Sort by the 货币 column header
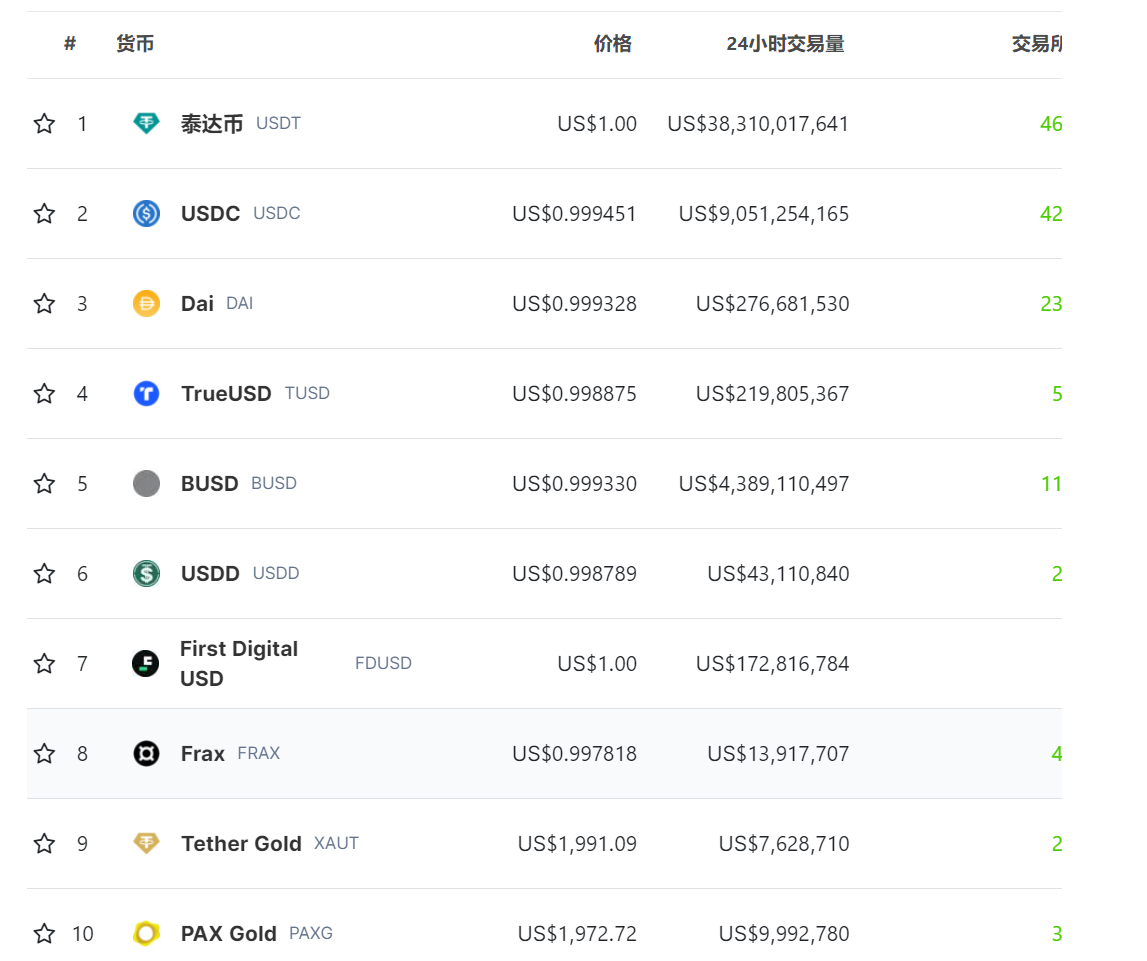Image resolution: width=1147 pixels, height=961 pixels. point(135,44)
